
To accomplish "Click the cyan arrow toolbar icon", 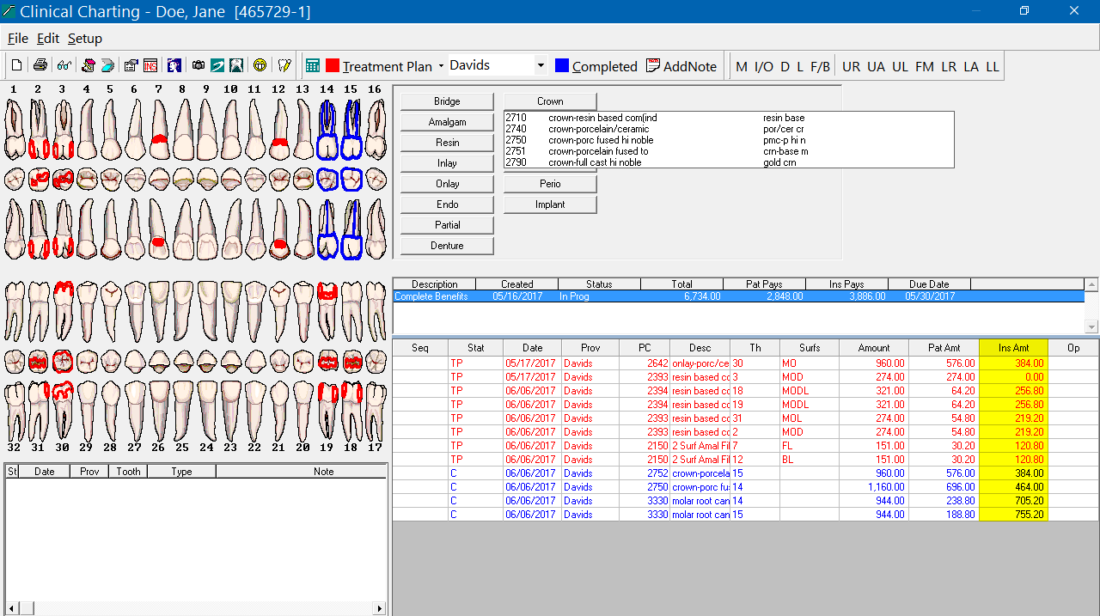I will pos(107,66).
